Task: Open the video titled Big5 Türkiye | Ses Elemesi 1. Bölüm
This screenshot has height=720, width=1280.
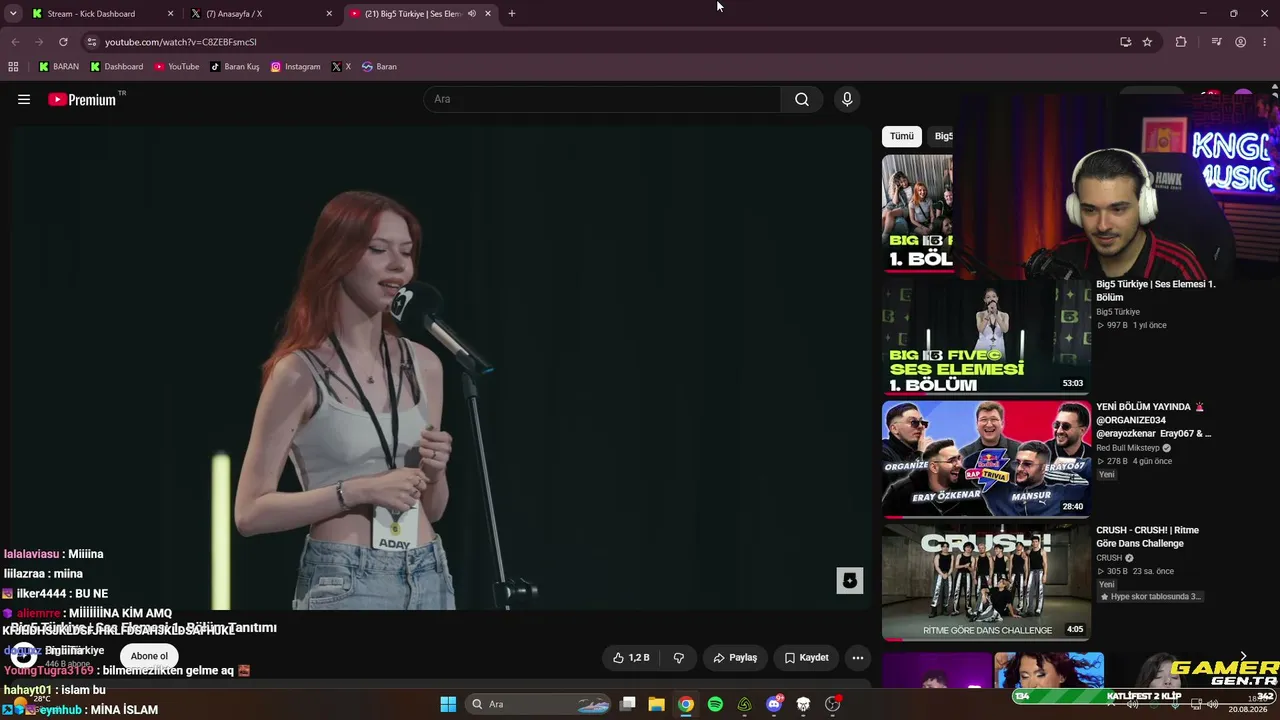Action: tap(1156, 291)
